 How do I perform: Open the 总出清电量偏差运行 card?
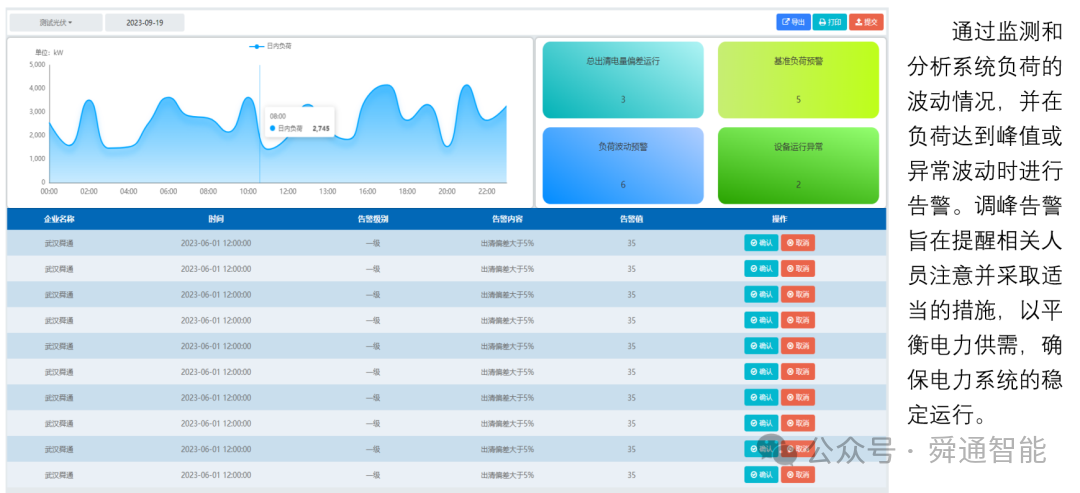click(x=623, y=80)
